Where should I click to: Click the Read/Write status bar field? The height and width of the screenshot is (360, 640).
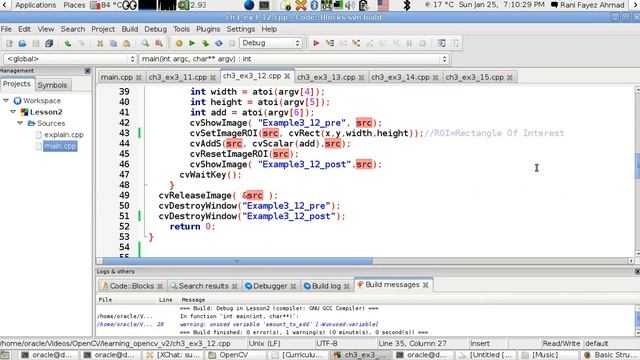[561, 343]
